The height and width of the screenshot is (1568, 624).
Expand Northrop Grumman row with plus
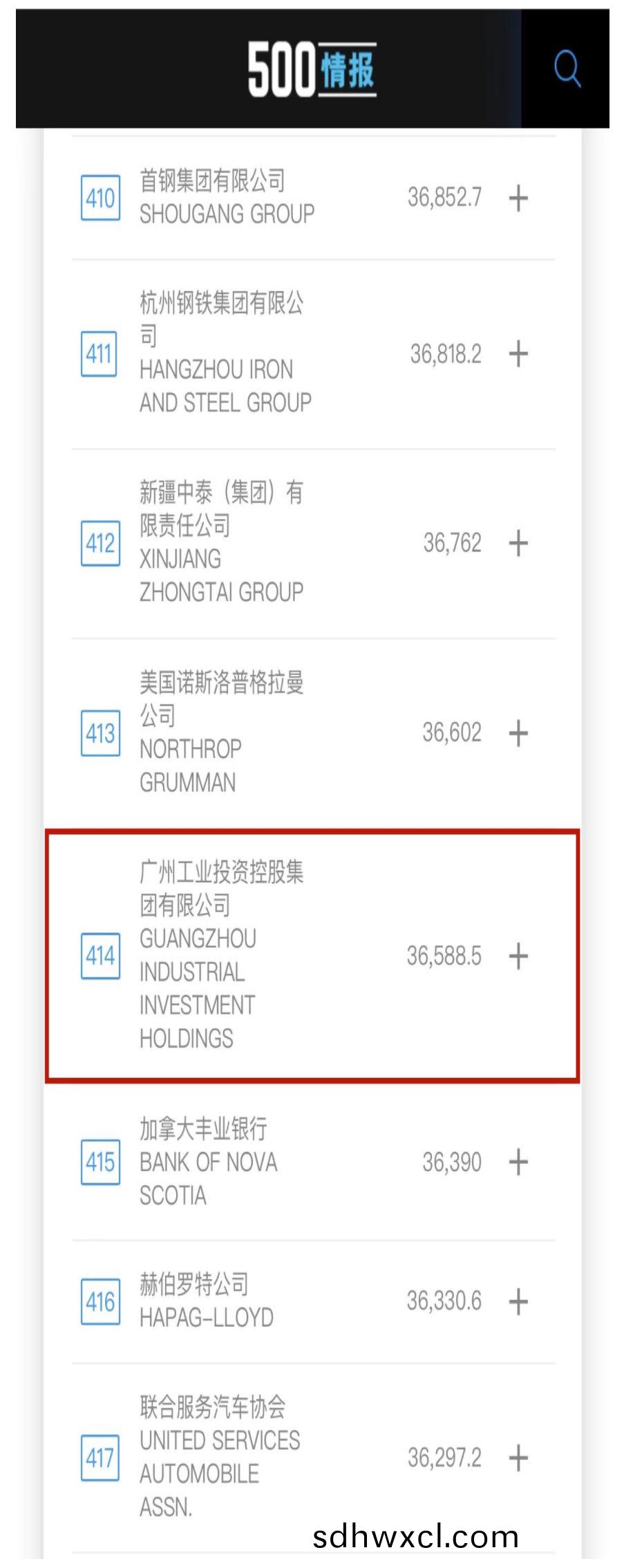pyautogui.click(x=518, y=733)
